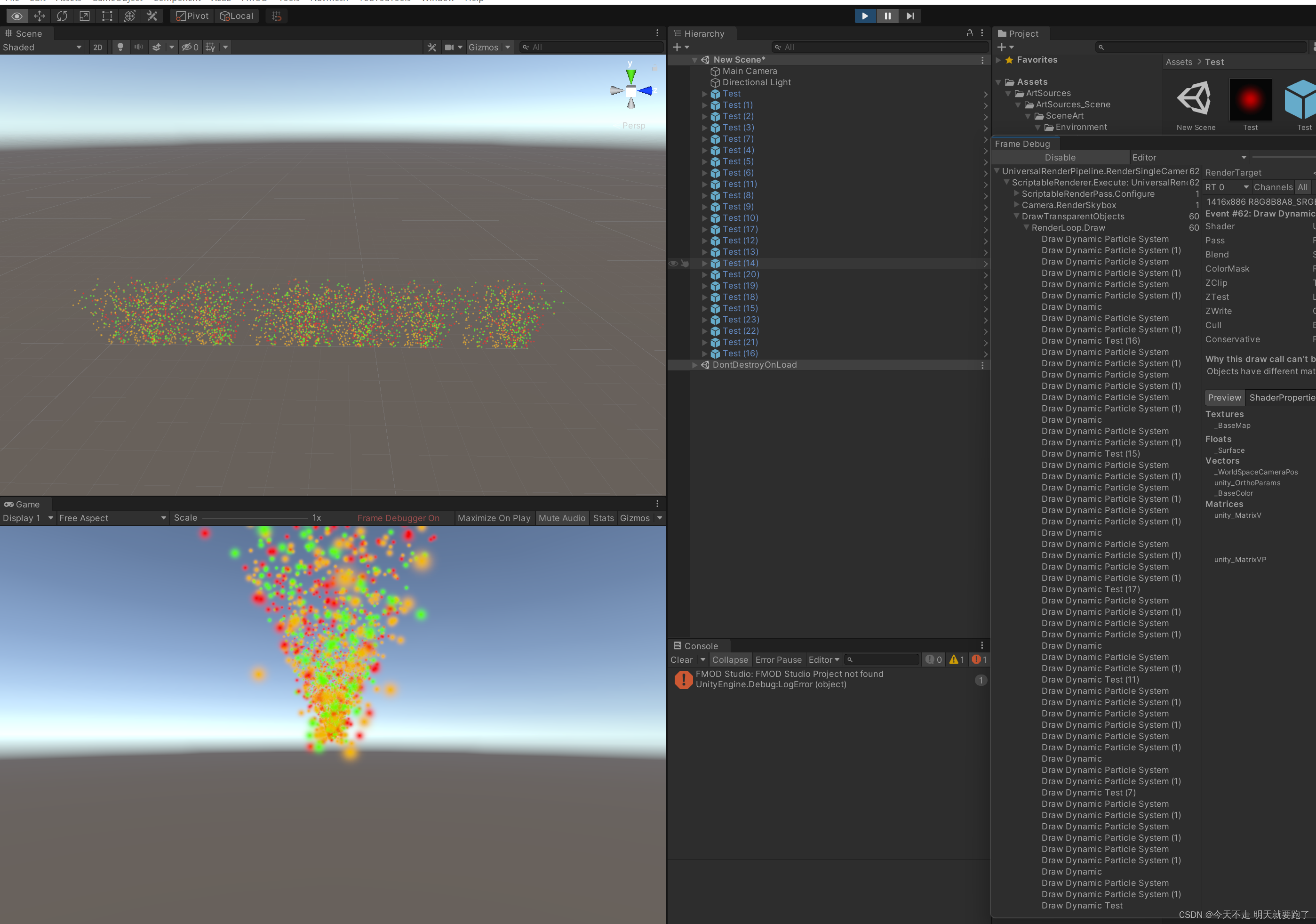Select New Scene asset thumbnail

click(1195, 105)
